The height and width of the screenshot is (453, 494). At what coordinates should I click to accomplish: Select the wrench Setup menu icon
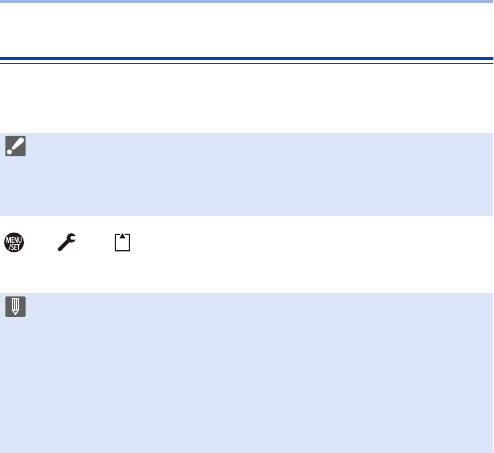(67, 242)
